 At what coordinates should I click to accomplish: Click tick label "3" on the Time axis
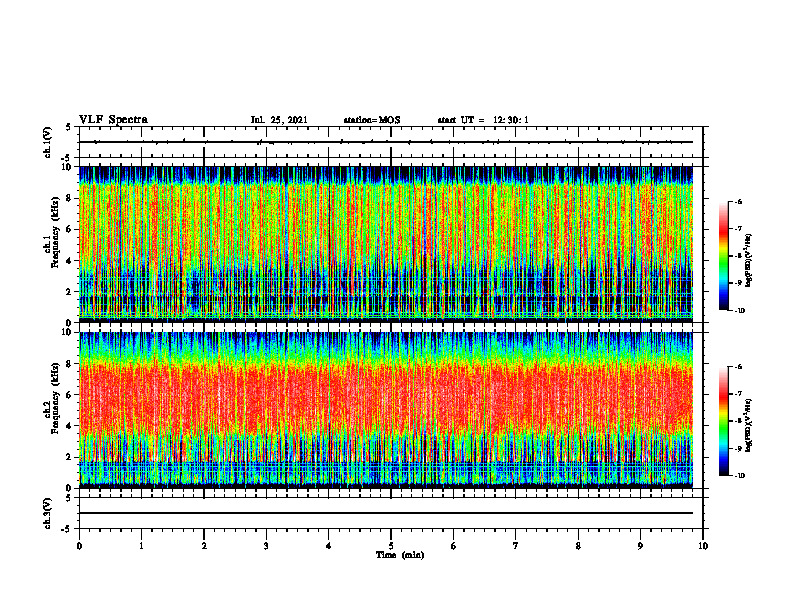tap(266, 546)
